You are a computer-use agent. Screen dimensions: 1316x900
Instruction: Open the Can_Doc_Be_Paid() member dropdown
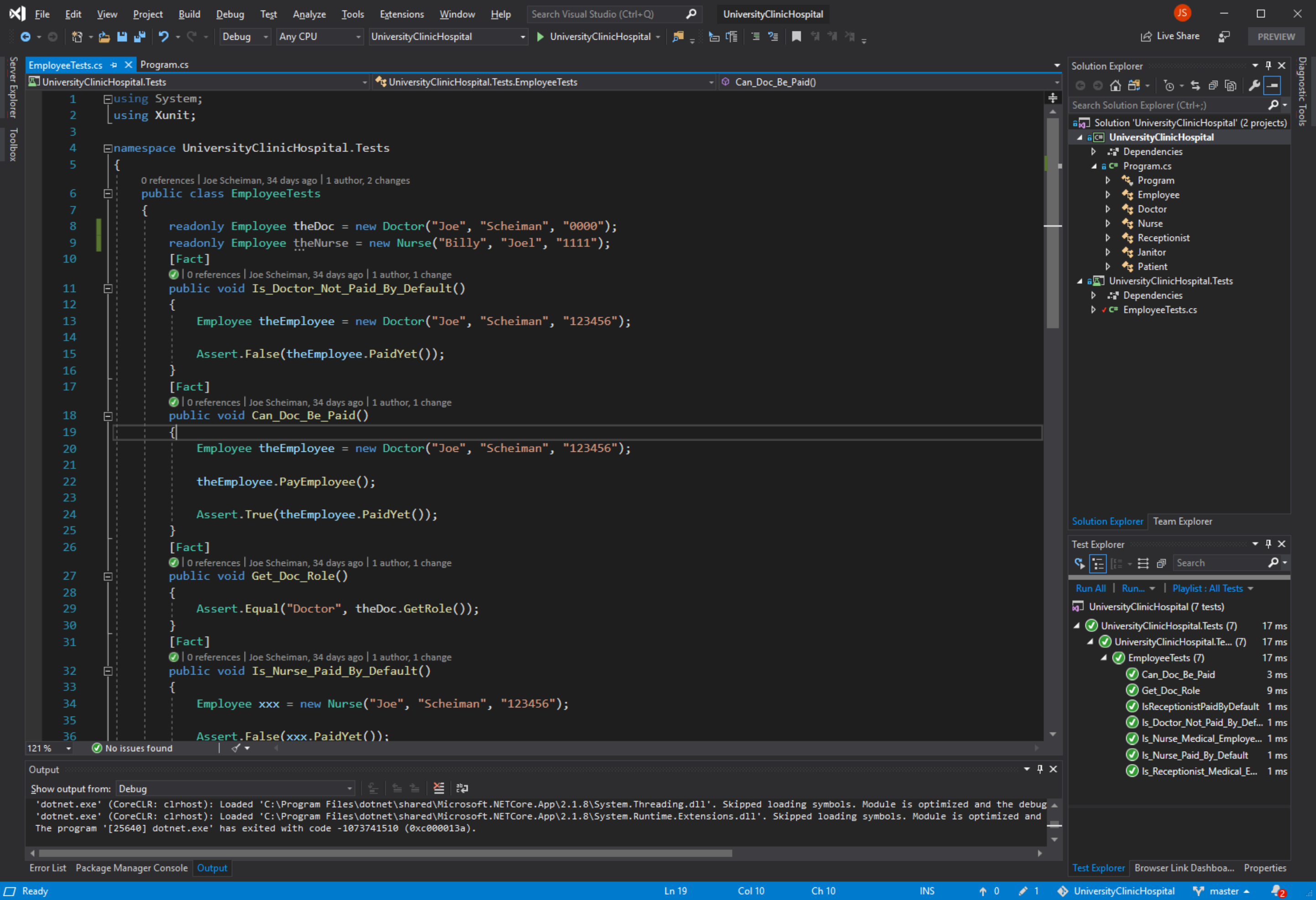pyautogui.click(x=890, y=82)
